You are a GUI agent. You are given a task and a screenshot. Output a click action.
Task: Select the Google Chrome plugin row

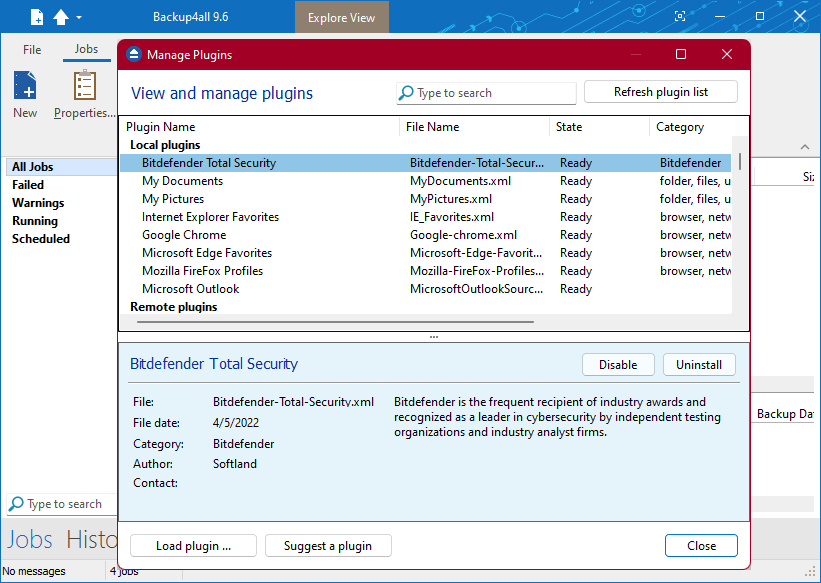pyautogui.click(x=426, y=235)
